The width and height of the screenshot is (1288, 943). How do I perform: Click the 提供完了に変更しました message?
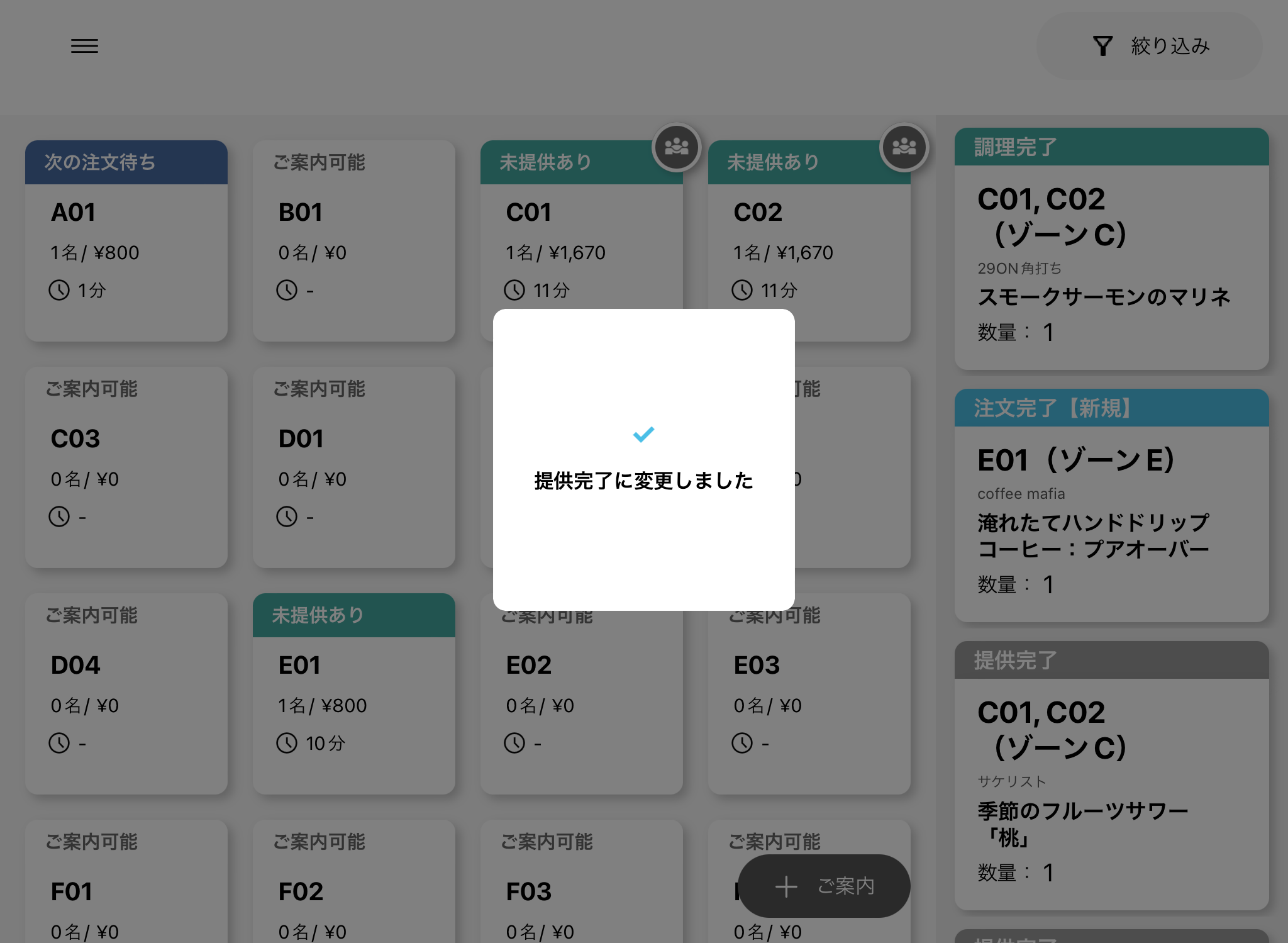[x=643, y=481]
